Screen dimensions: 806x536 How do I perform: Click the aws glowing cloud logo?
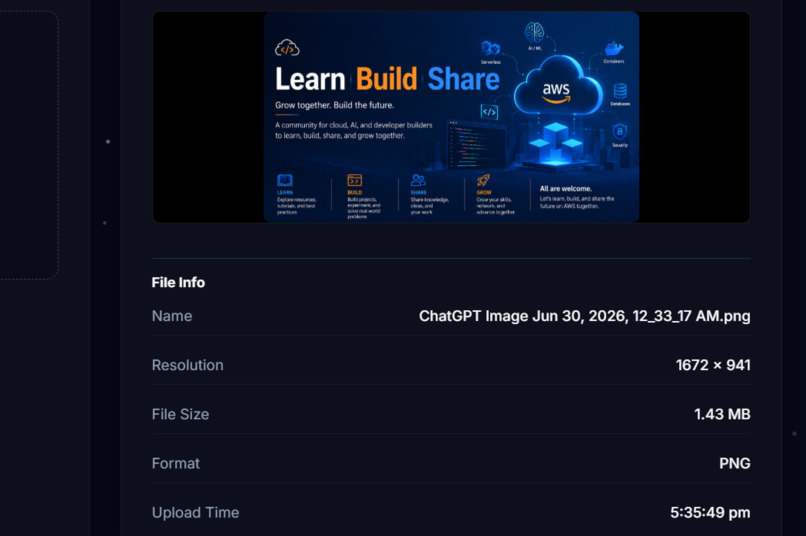point(557,86)
